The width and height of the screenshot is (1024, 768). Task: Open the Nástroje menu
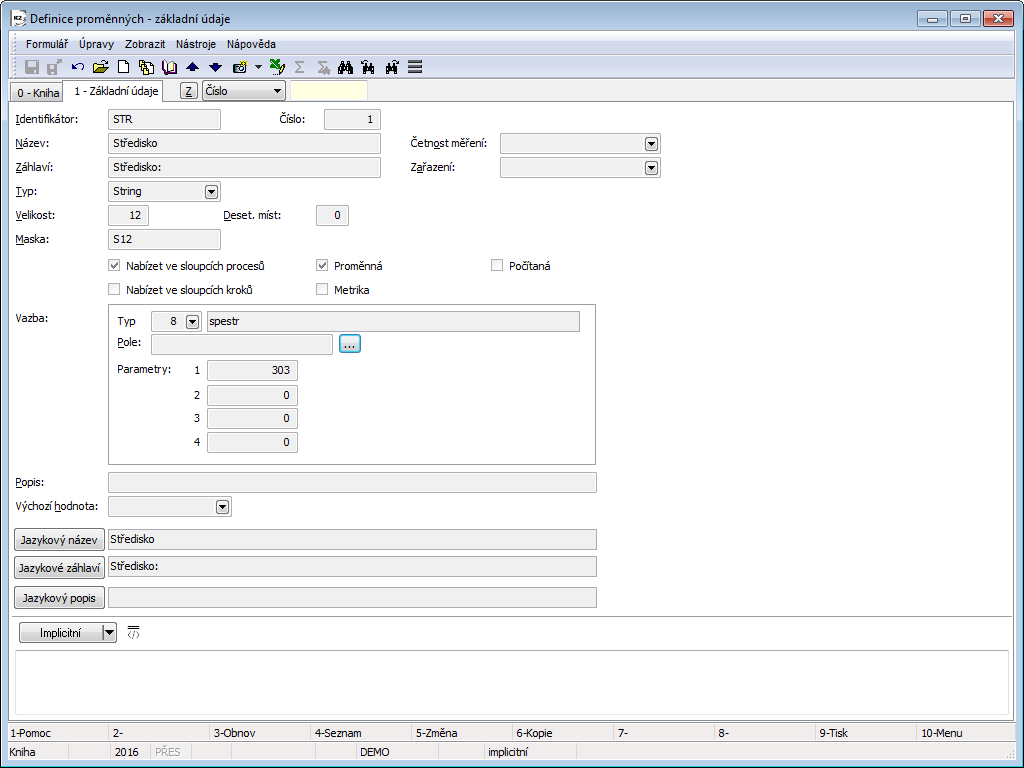(195, 44)
